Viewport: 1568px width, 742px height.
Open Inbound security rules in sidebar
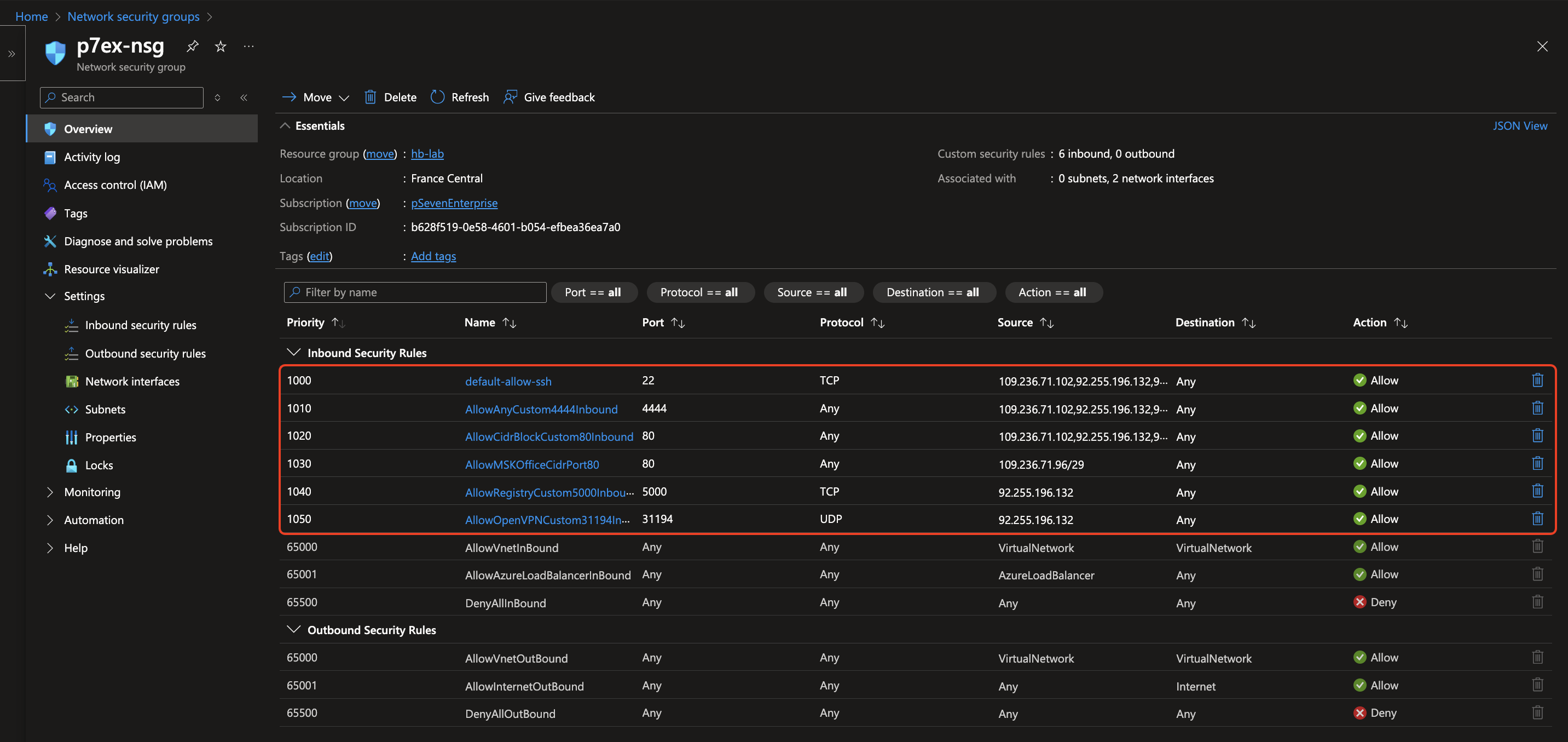coord(140,325)
